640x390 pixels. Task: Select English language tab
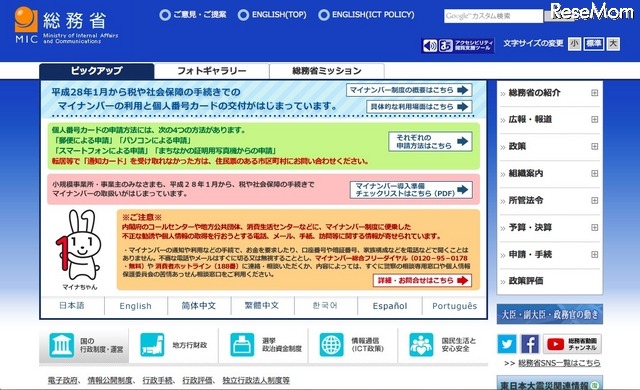click(136, 306)
